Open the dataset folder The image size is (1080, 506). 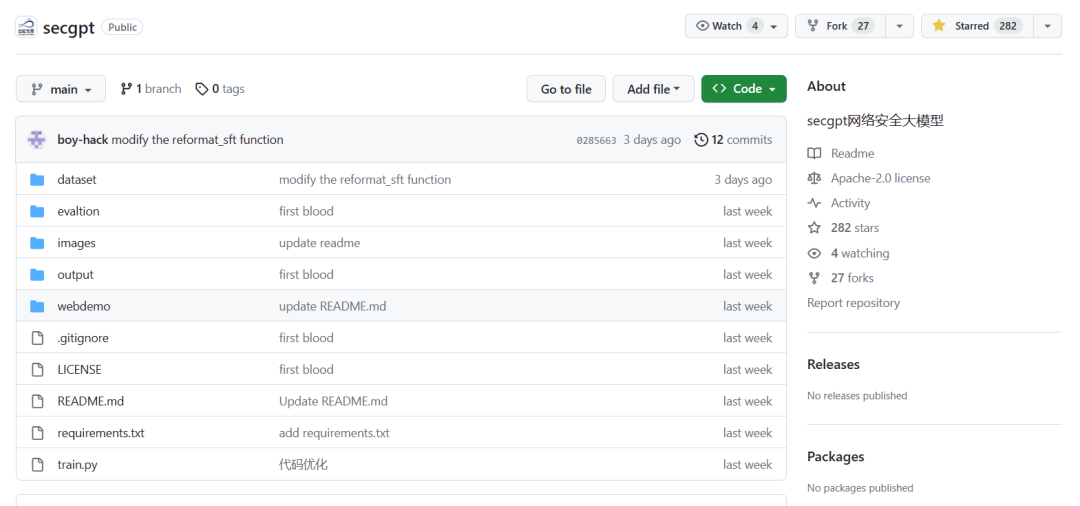coord(77,180)
